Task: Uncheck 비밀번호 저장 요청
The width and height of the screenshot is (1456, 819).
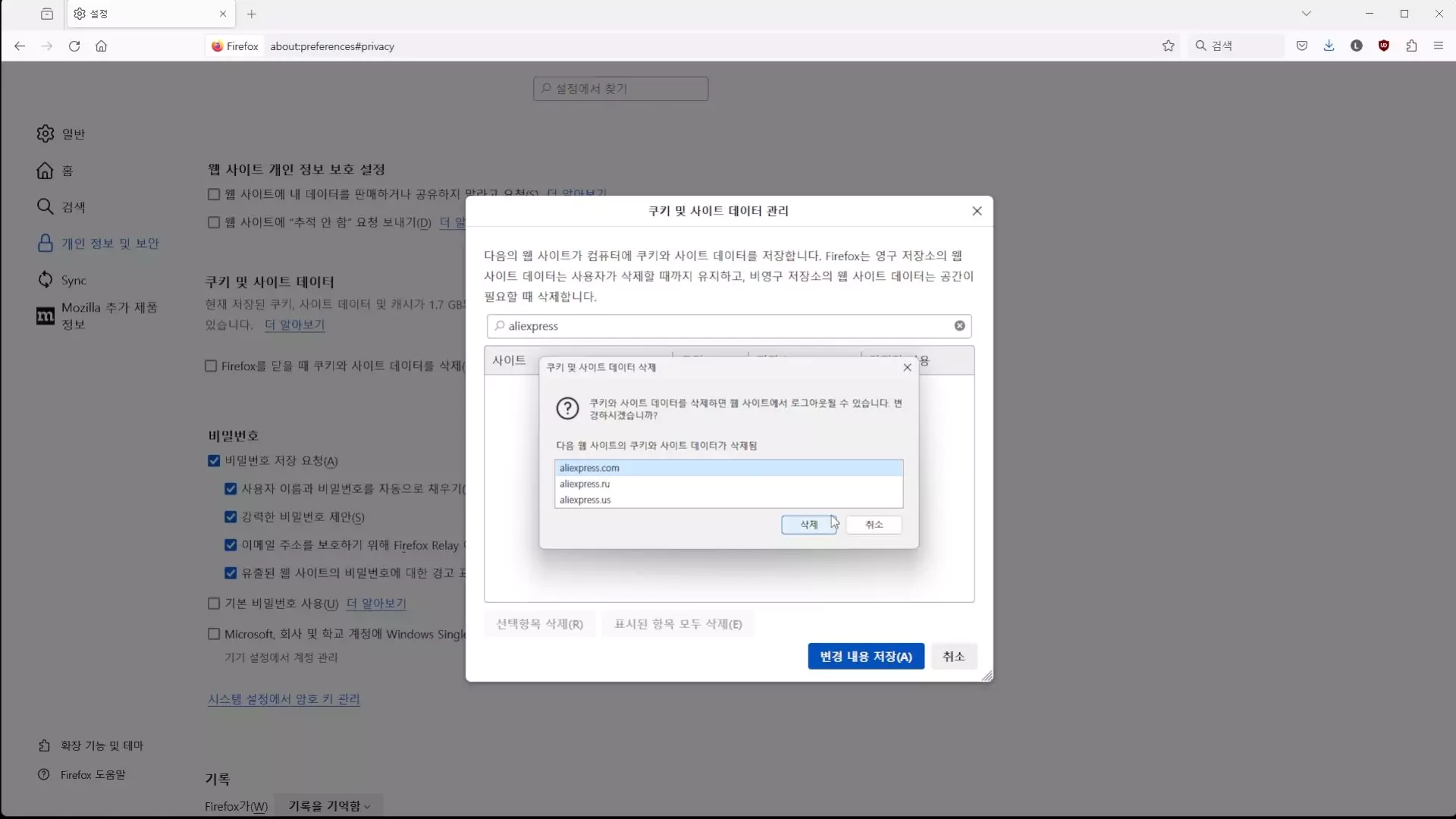Action: click(212, 461)
